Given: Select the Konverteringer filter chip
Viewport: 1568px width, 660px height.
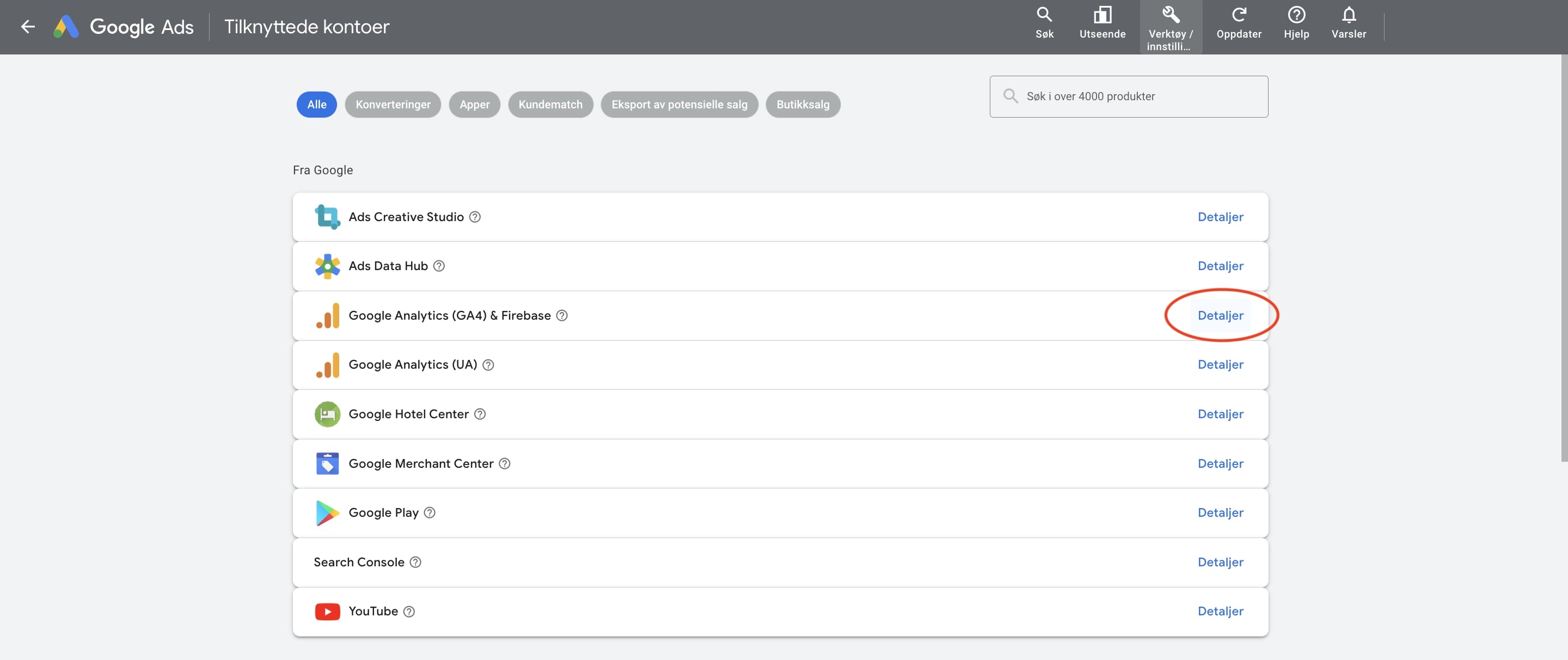Looking at the screenshot, I should [393, 104].
